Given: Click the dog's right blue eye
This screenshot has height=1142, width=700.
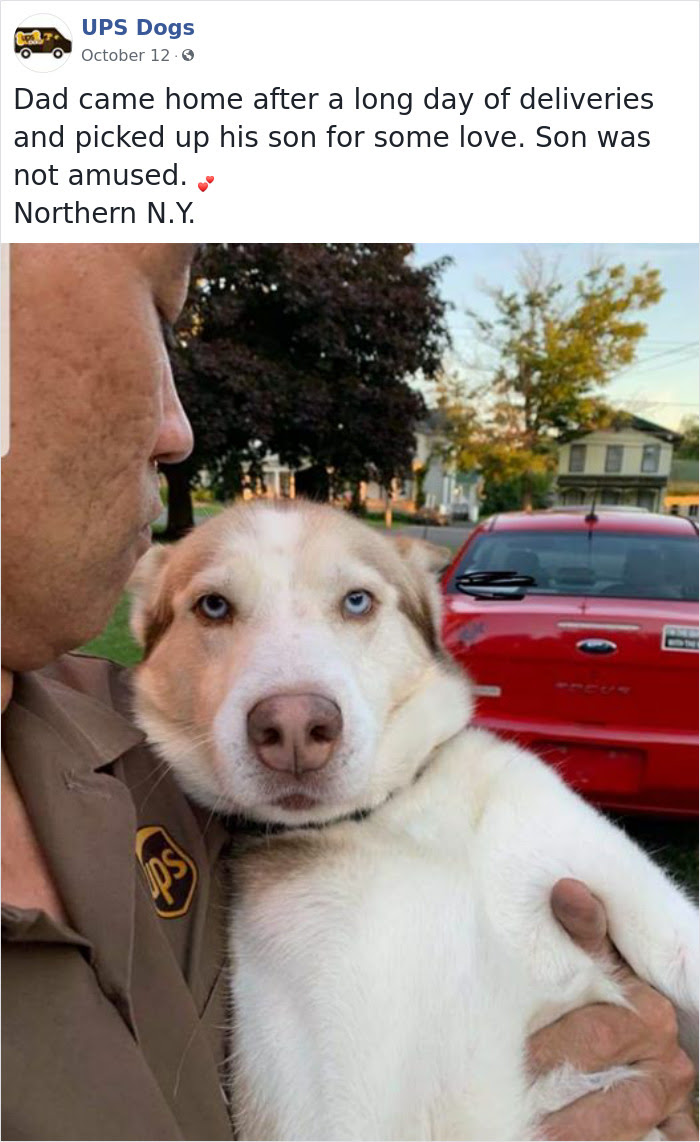Looking at the screenshot, I should (357, 603).
